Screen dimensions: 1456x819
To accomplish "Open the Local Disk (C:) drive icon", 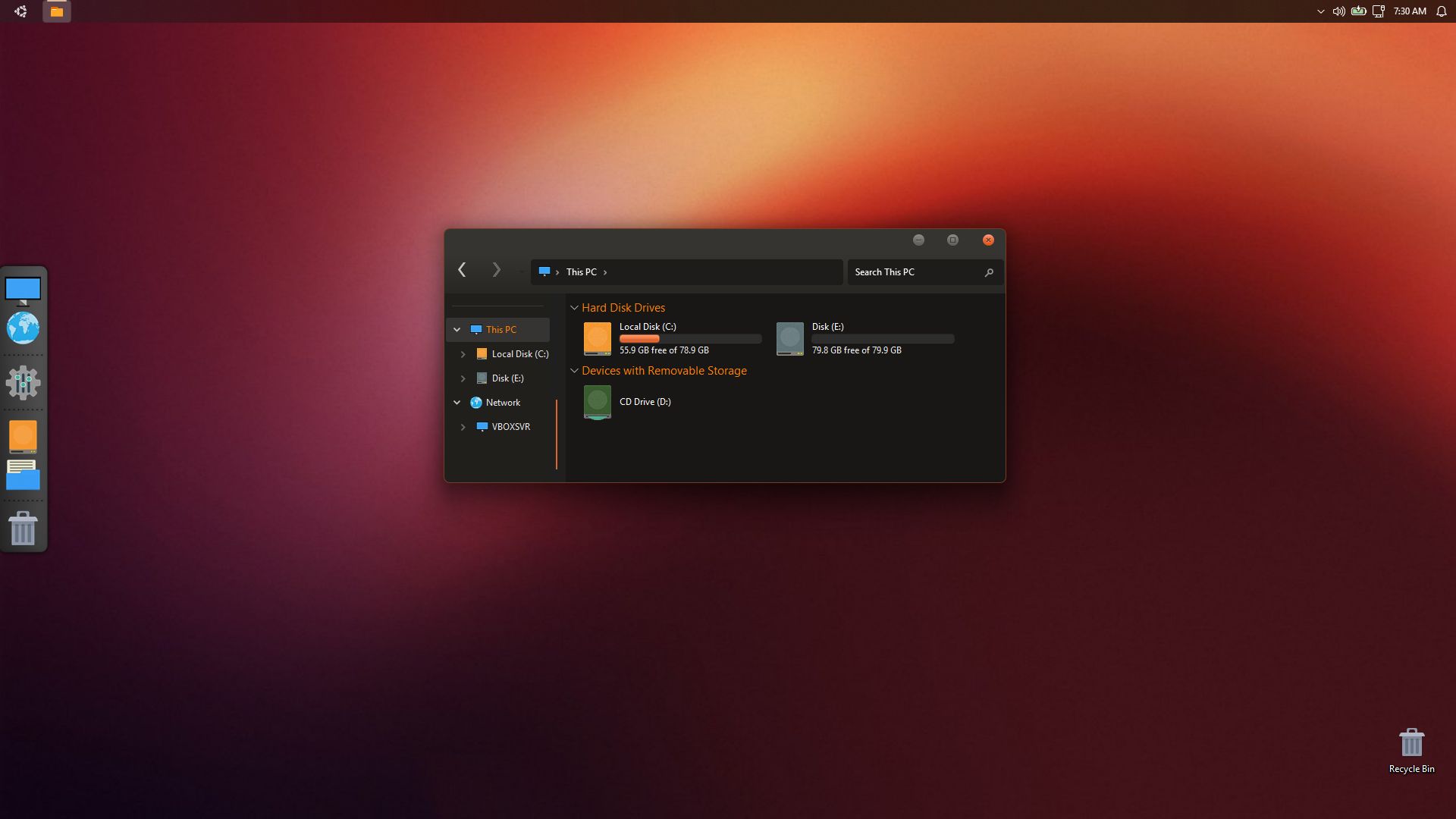I will (597, 338).
